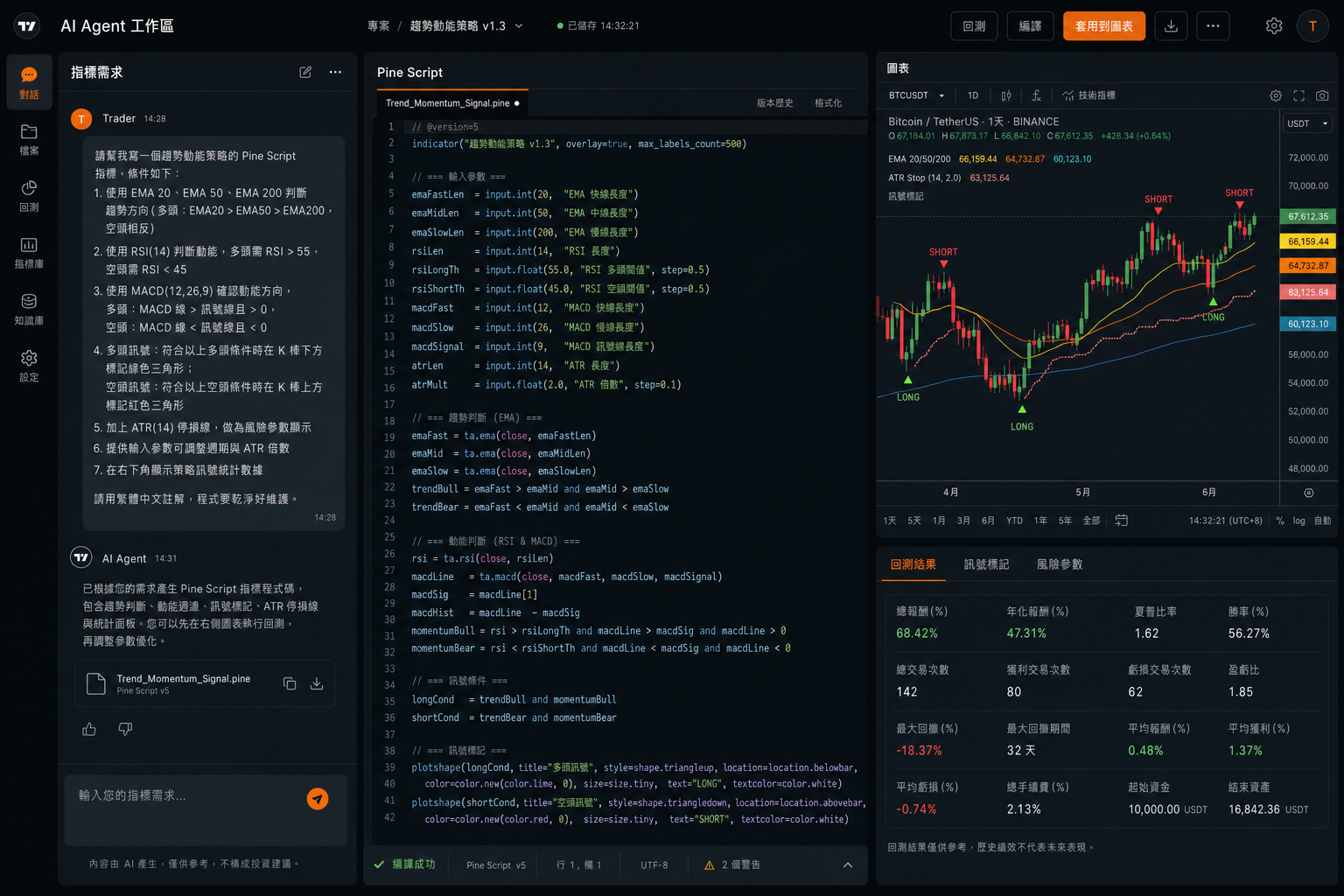Open the 設定 settings sidebar section
The height and width of the screenshot is (896, 1344).
[x=29, y=366]
